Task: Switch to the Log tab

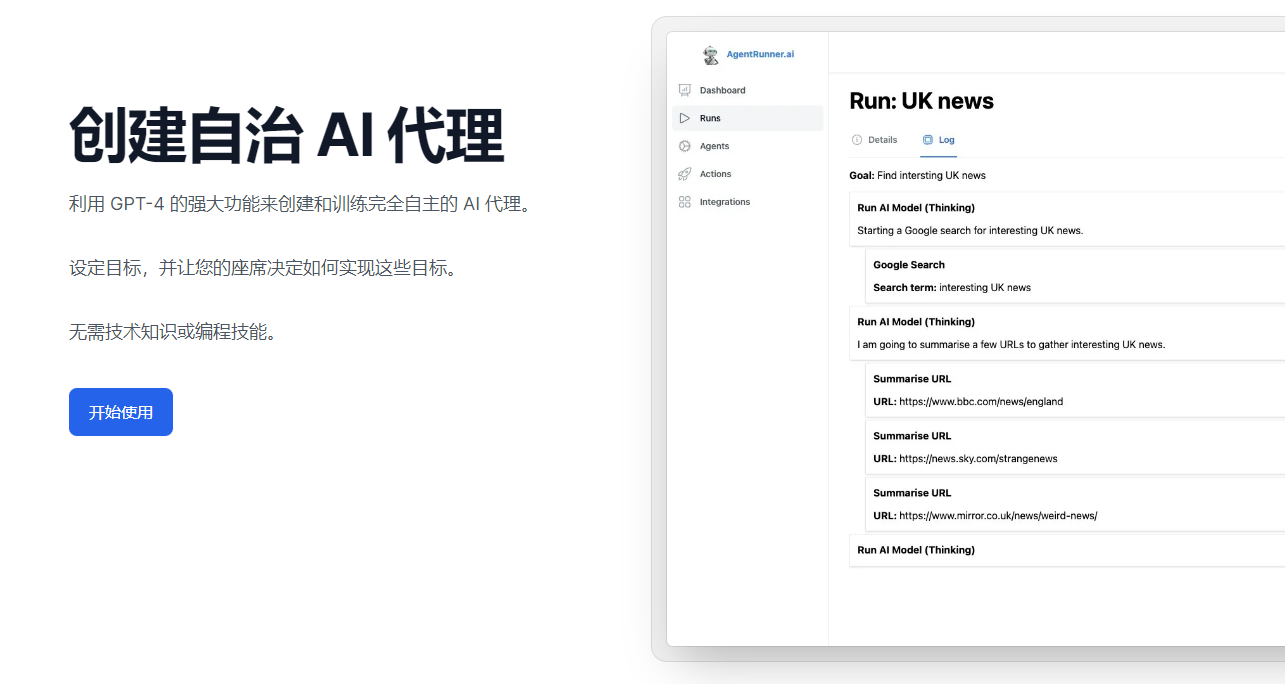Action: pos(939,140)
